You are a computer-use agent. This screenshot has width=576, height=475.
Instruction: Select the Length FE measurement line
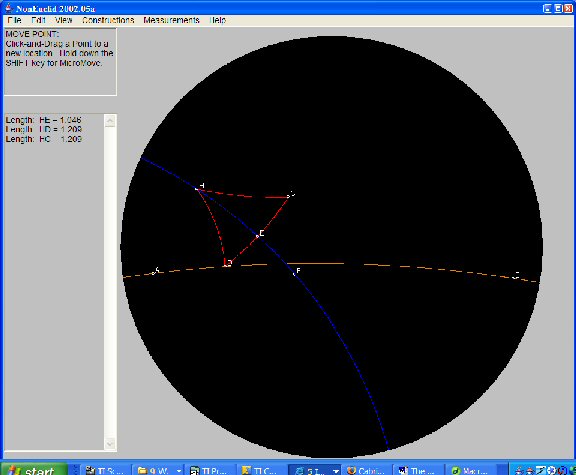[x=43, y=120]
